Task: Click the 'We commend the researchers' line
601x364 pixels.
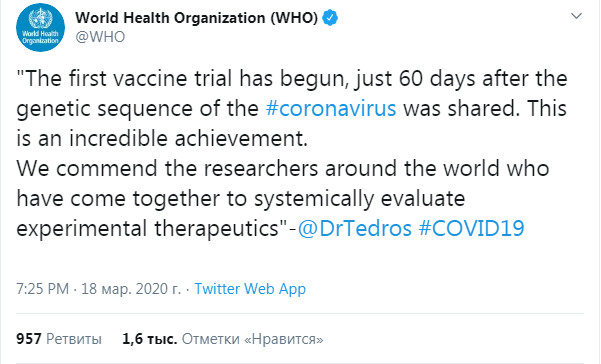Action: [x=282, y=169]
